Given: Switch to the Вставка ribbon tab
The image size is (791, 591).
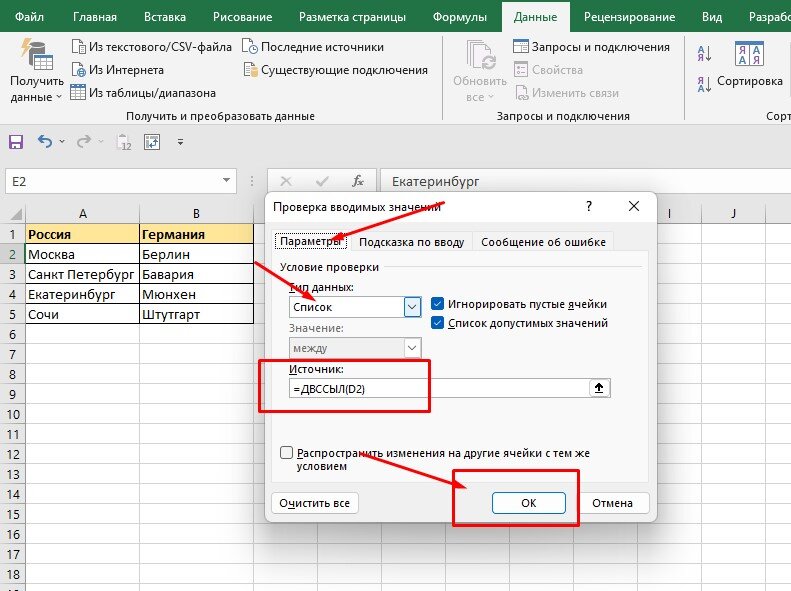Looking at the screenshot, I should (x=164, y=17).
